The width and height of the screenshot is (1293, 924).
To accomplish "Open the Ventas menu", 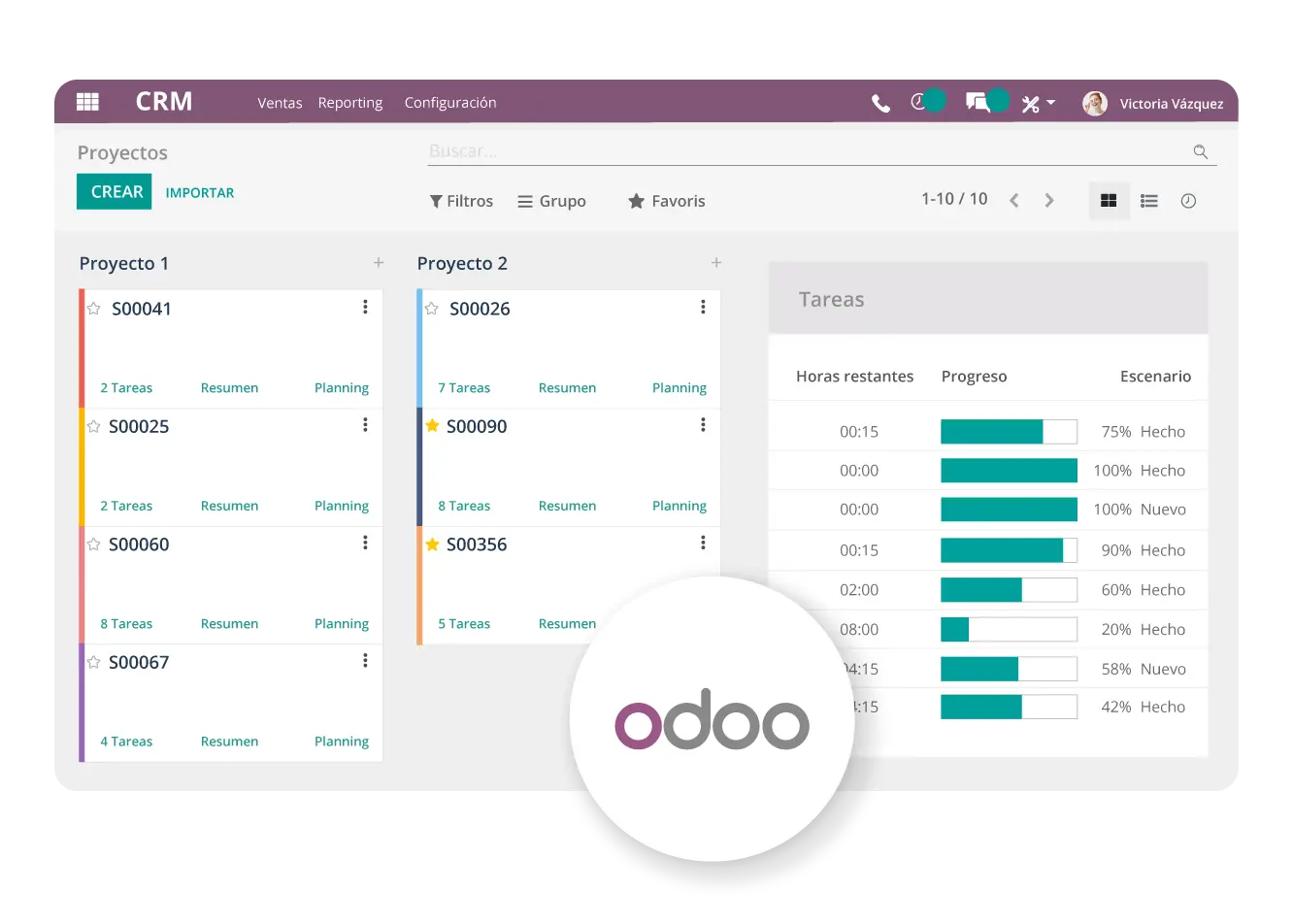I will pos(280,103).
